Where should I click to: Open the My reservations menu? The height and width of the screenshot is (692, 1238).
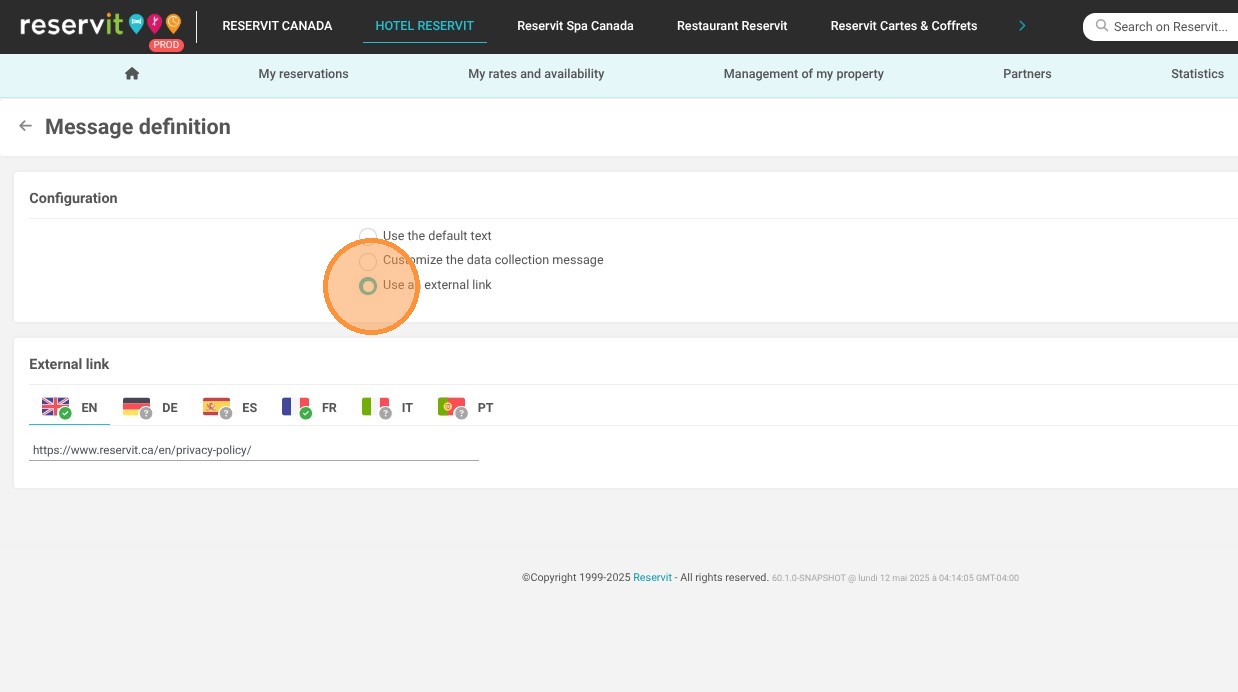(x=303, y=73)
